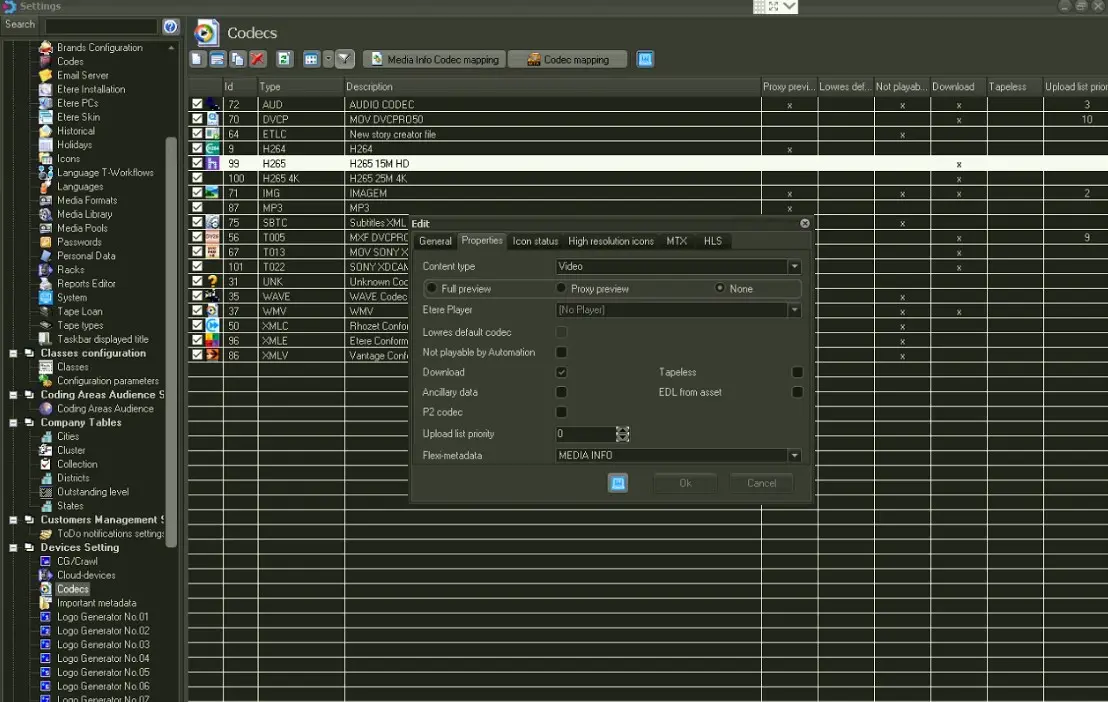Click the help question mark next to Search
This screenshot has height=702, width=1108.
(171, 26)
